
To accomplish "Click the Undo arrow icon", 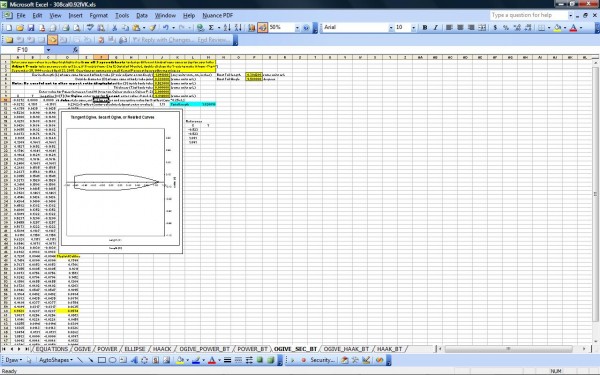I will point(166,28).
